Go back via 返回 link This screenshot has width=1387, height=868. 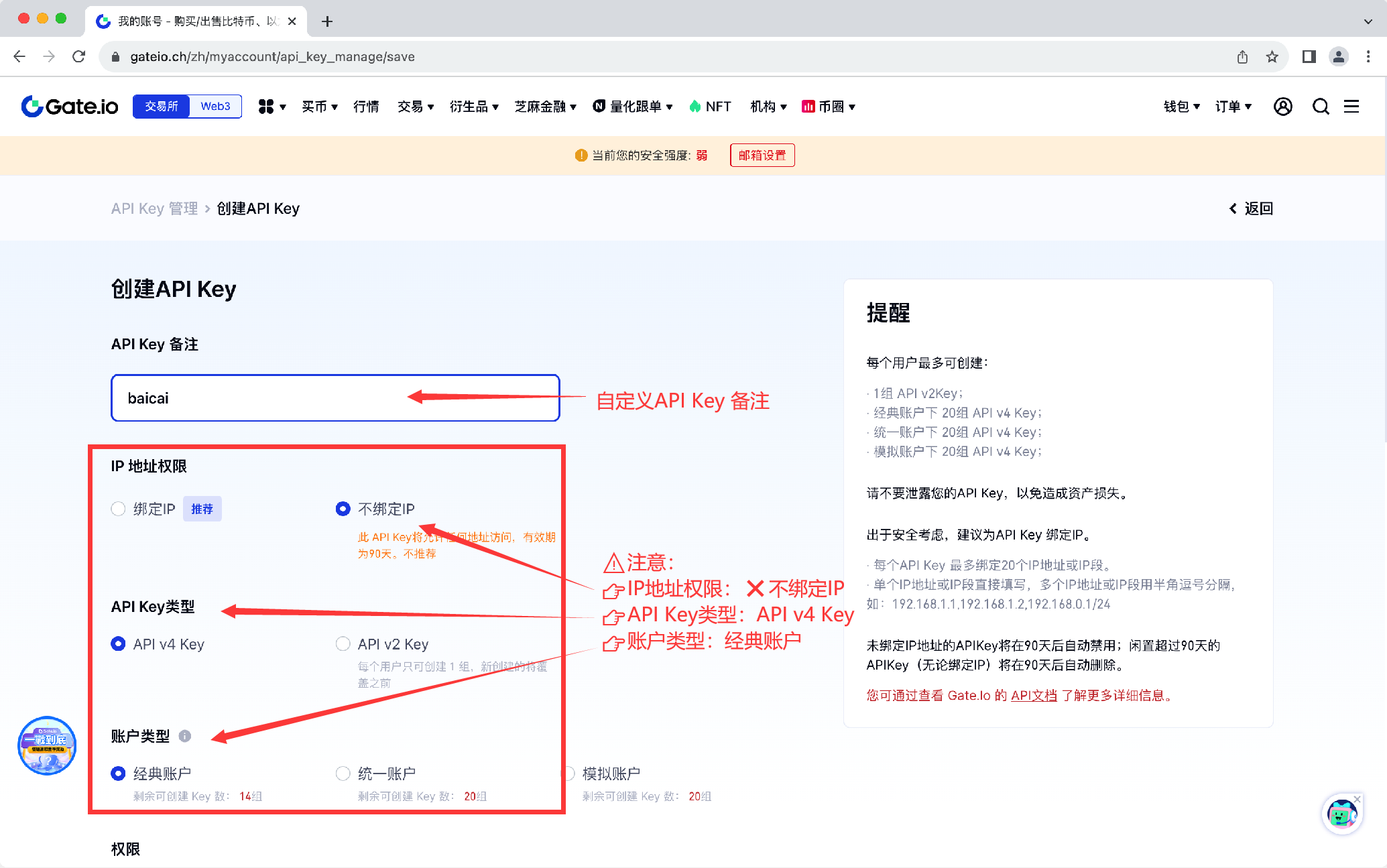pos(1251,208)
